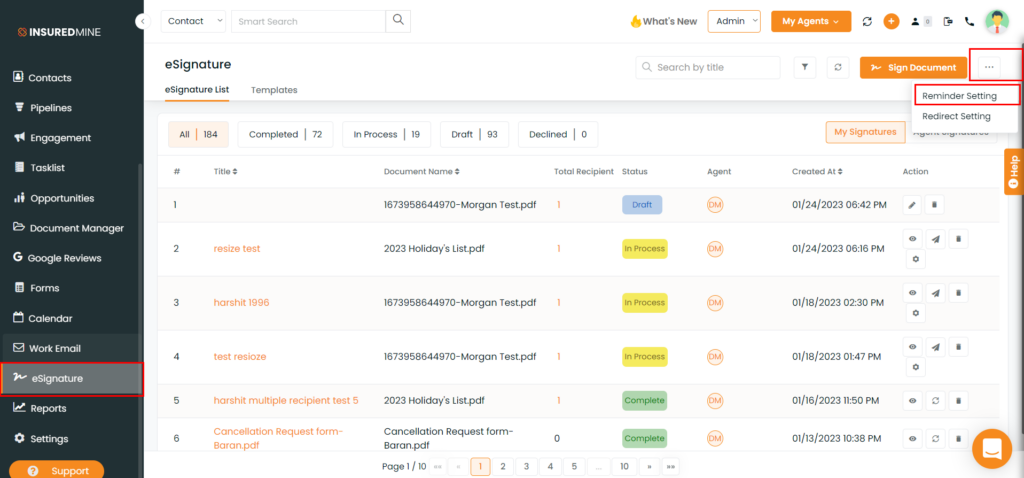
Task: Switch to the eSignature List tab
Action: [x=197, y=89]
